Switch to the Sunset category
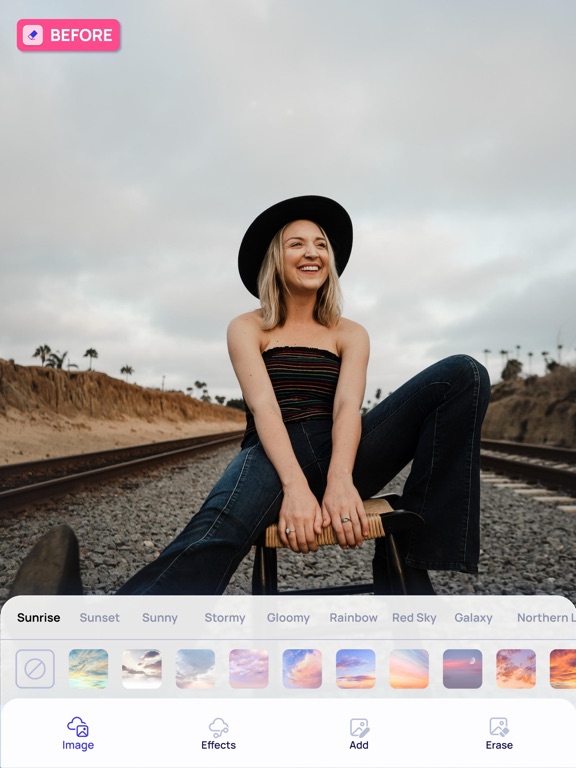576x768 pixels. click(99, 618)
